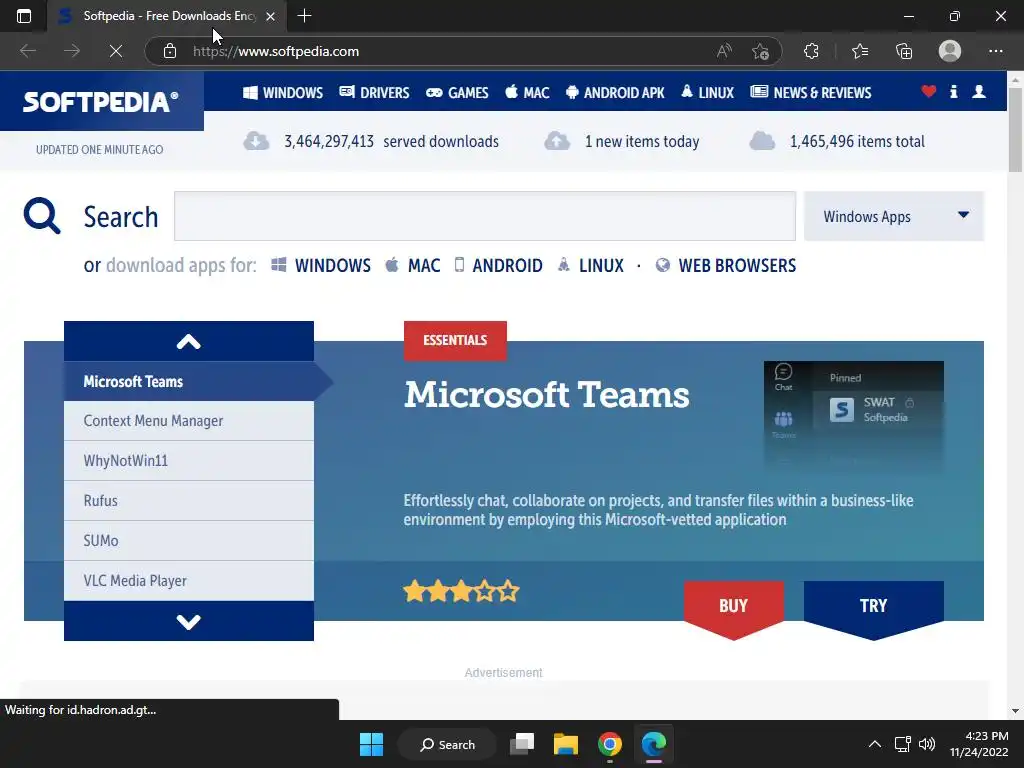Open the Games category
The height and width of the screenshot is (768, 1024).
coord(457,93)
